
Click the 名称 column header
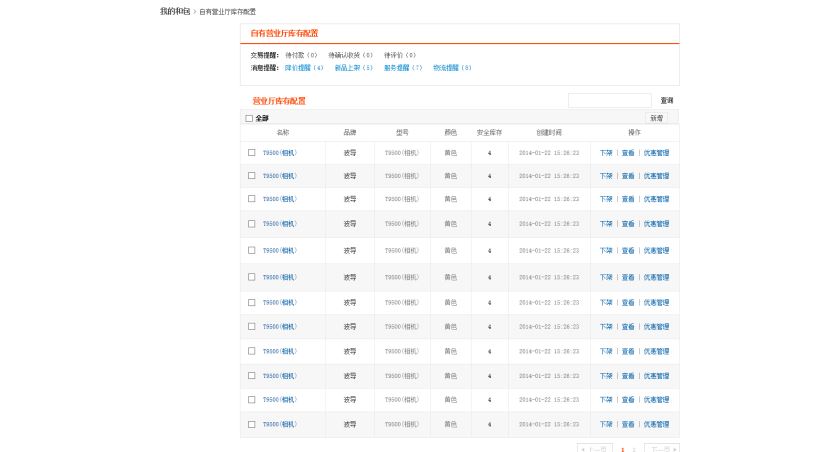coord(283,132)
